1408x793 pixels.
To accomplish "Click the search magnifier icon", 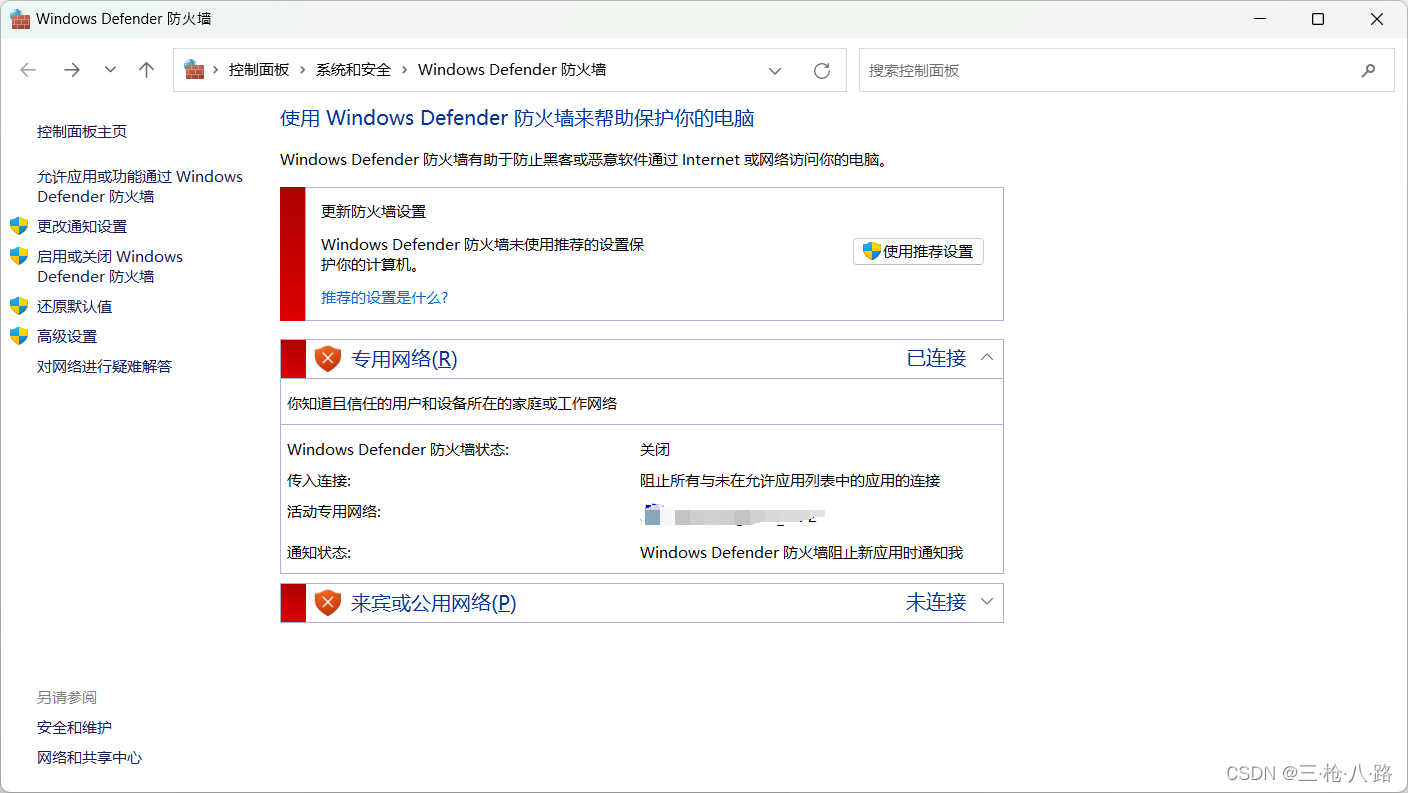I will [1368, 71].
